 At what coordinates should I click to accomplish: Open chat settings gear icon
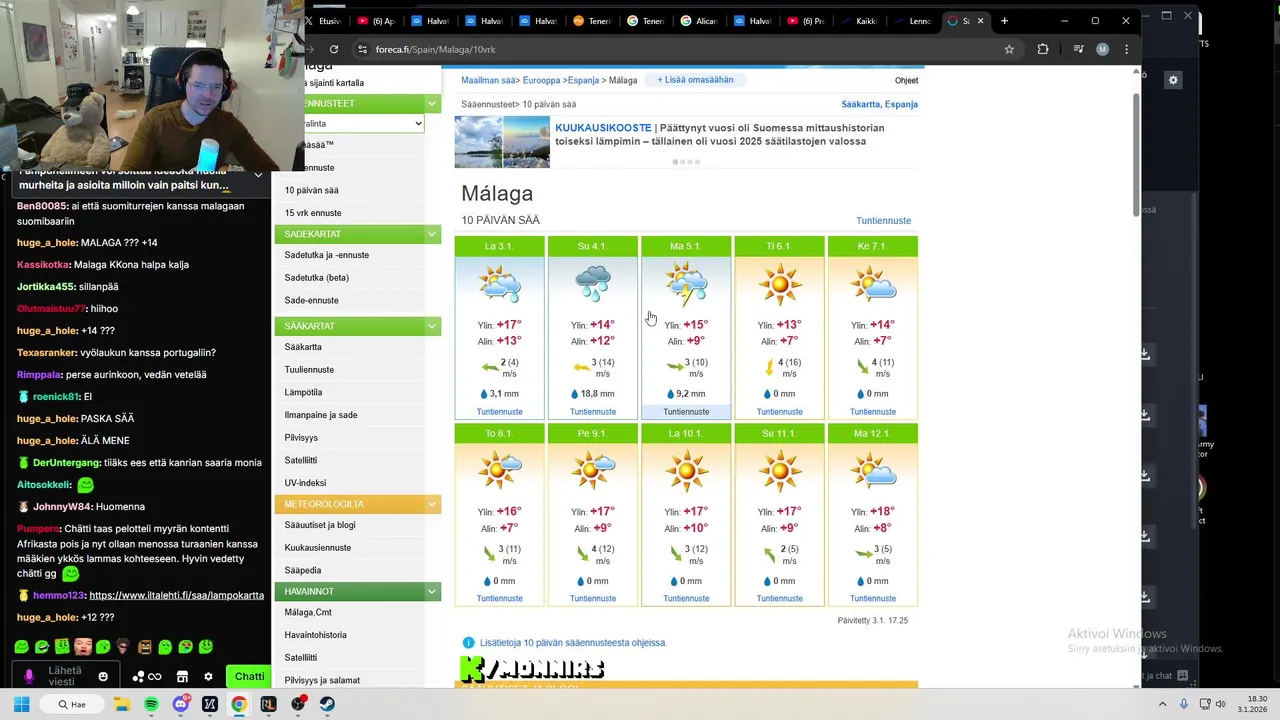[x=208, y=676]
